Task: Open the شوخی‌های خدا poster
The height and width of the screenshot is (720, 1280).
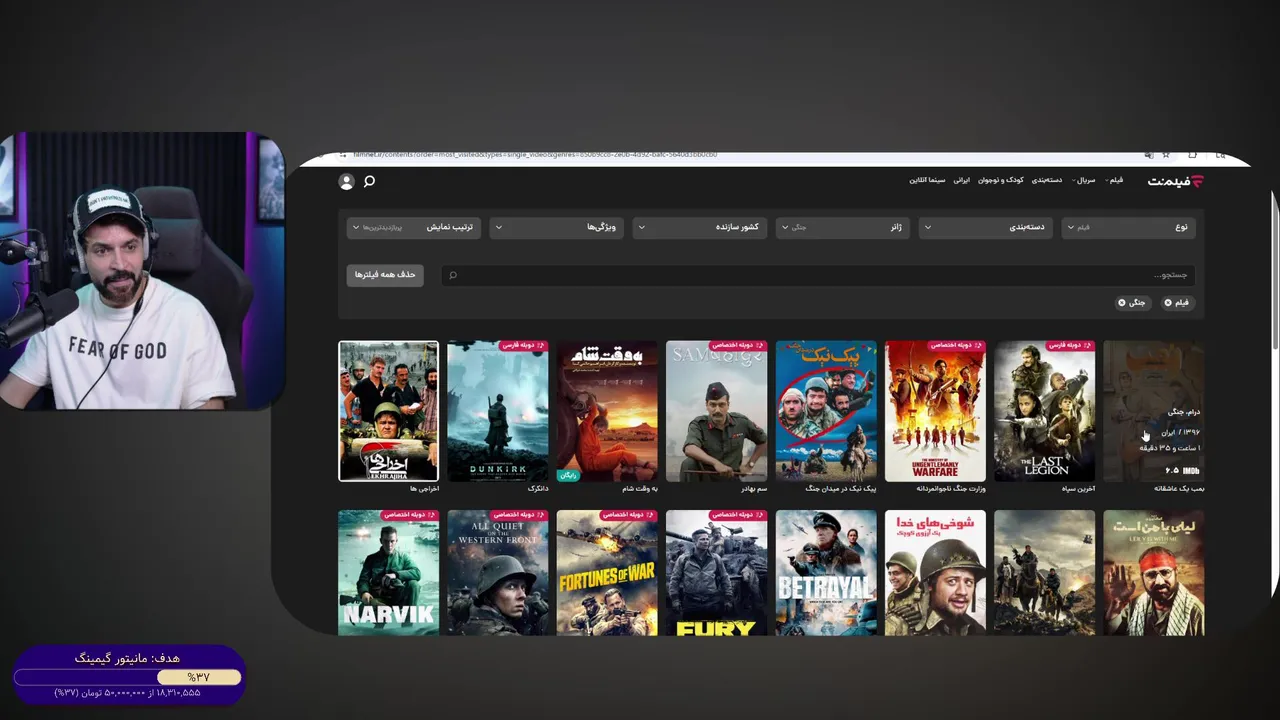Action: (x=935, y=573)
